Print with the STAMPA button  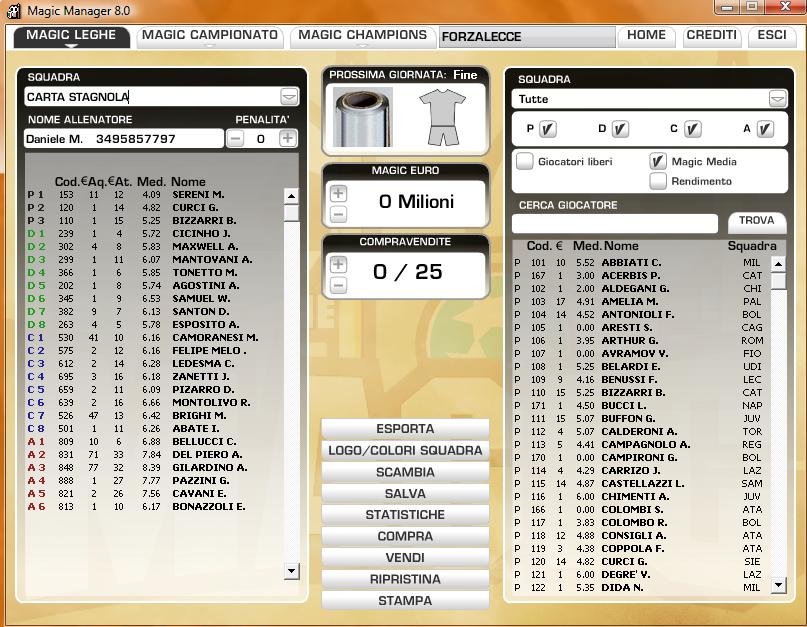405,601
